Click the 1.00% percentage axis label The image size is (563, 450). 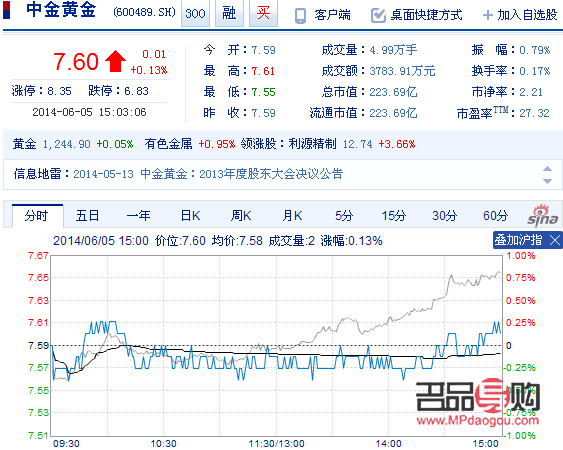(x=521, y=256)
